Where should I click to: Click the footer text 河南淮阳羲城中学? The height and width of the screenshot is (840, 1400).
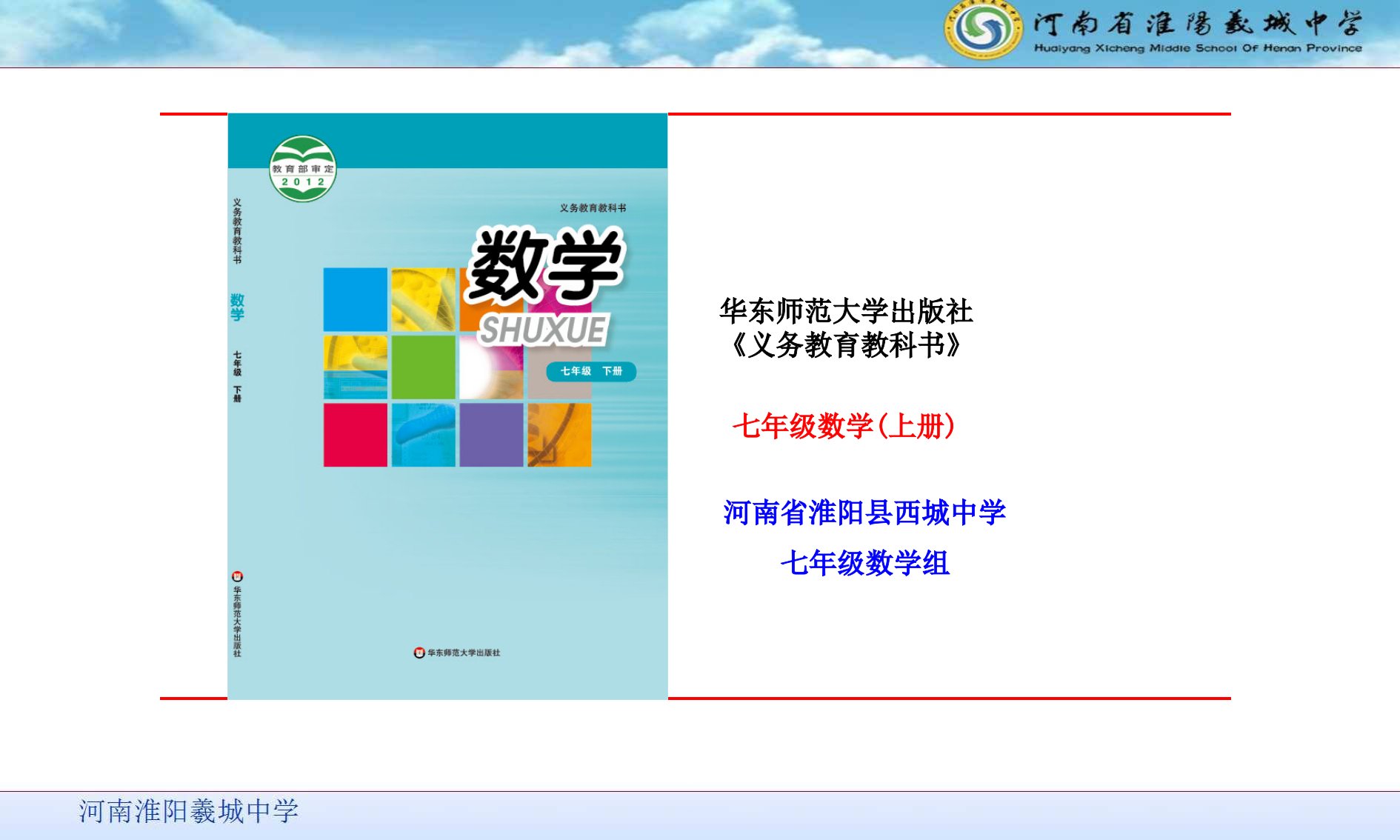pos(189,811)
